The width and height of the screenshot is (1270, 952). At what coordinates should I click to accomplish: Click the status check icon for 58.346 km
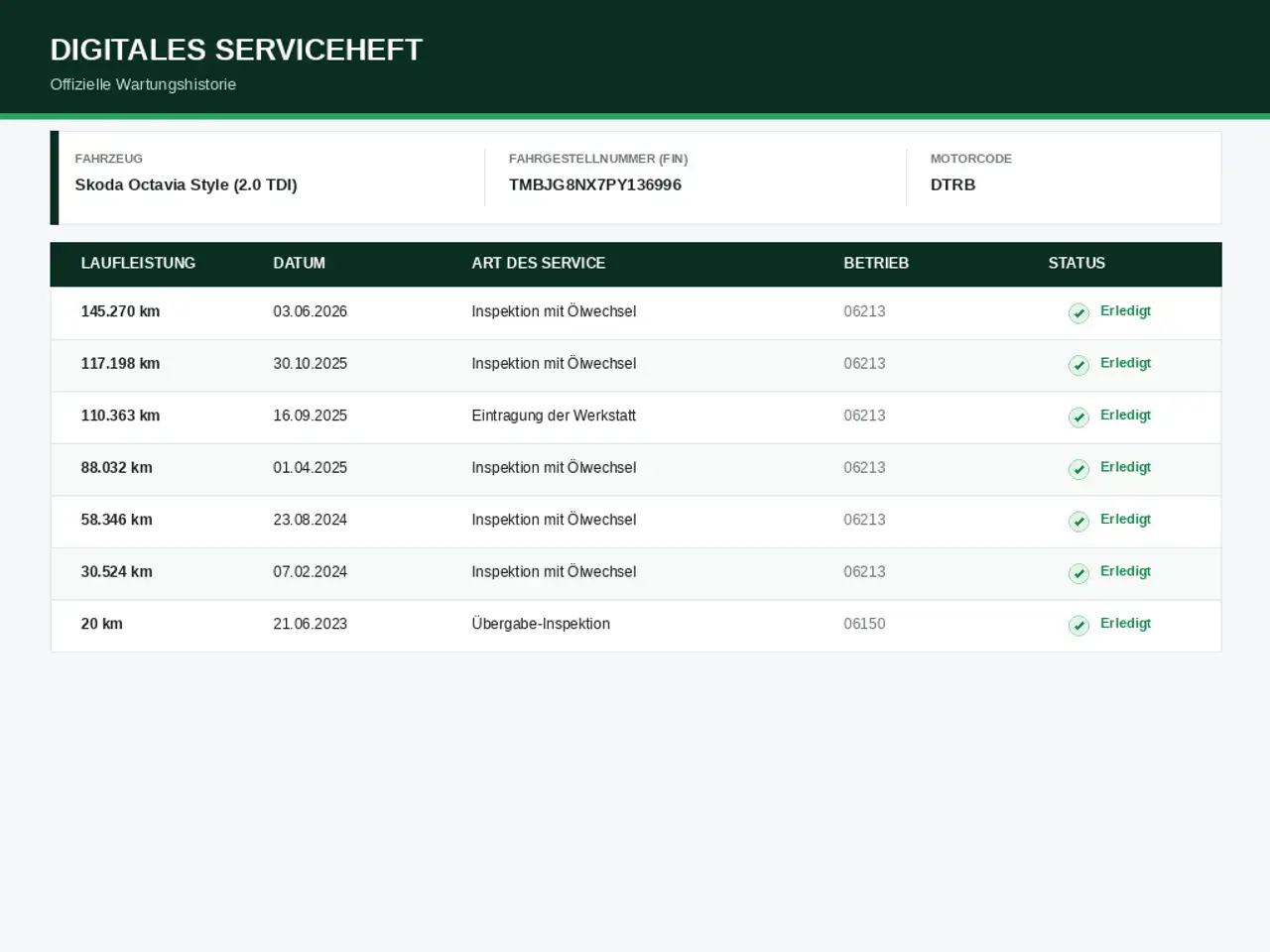click(1079, 522)
